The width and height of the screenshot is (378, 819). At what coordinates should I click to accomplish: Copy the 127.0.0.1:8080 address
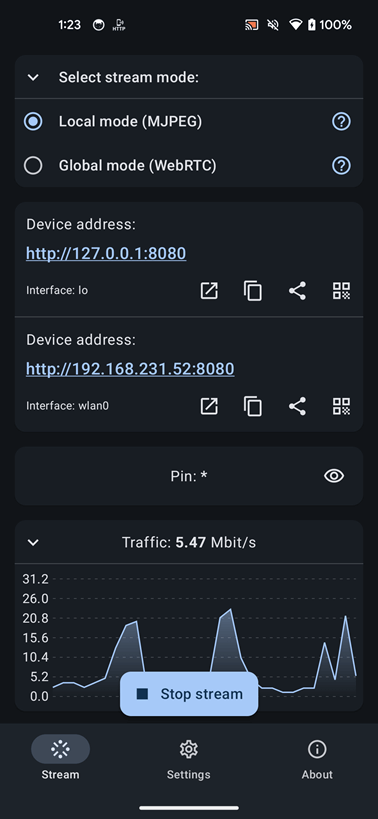click(x=253, y=291)
